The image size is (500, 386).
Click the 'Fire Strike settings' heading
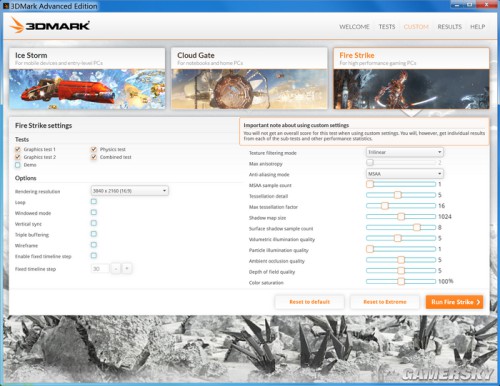click(43, 126)
